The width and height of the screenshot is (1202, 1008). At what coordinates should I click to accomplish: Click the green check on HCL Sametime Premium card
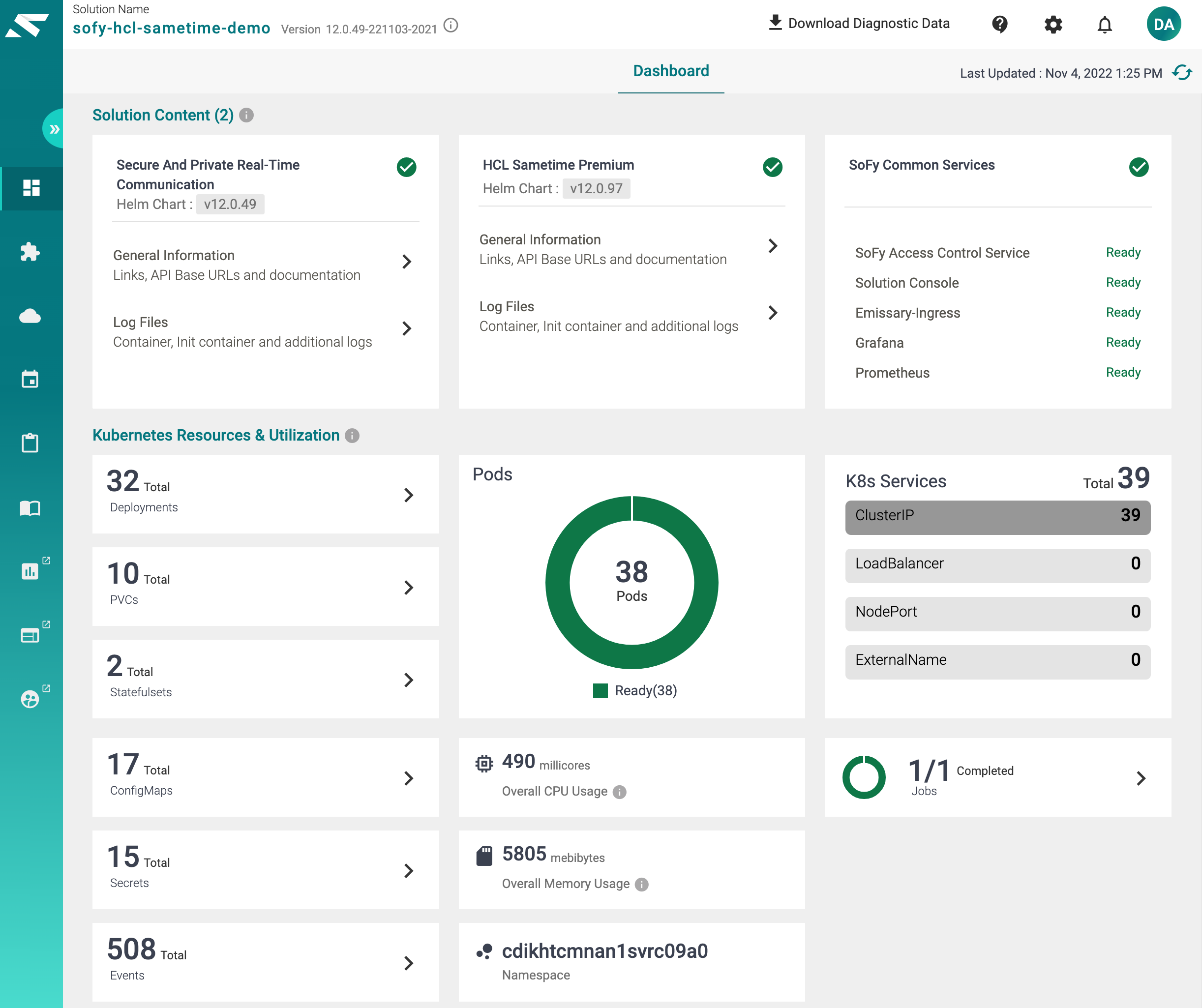click(x=772, y=167)
